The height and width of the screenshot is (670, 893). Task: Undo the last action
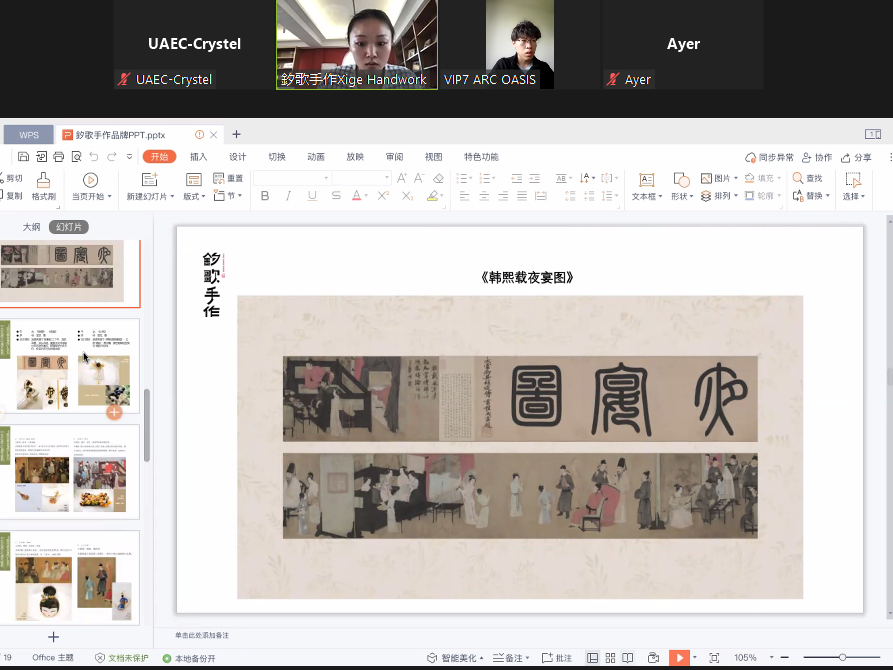pos(94,157)
